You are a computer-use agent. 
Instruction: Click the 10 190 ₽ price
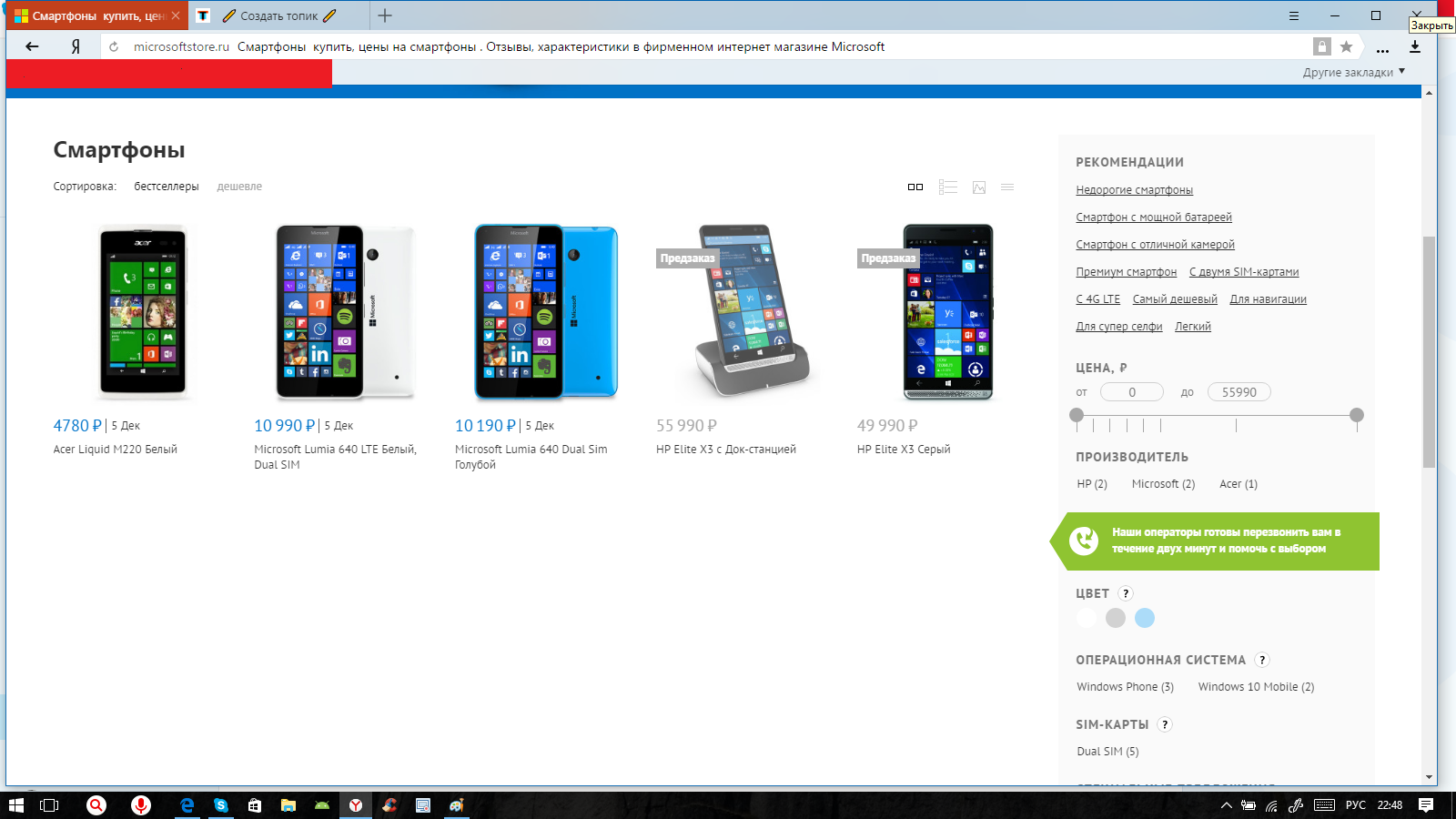(485, 426)
